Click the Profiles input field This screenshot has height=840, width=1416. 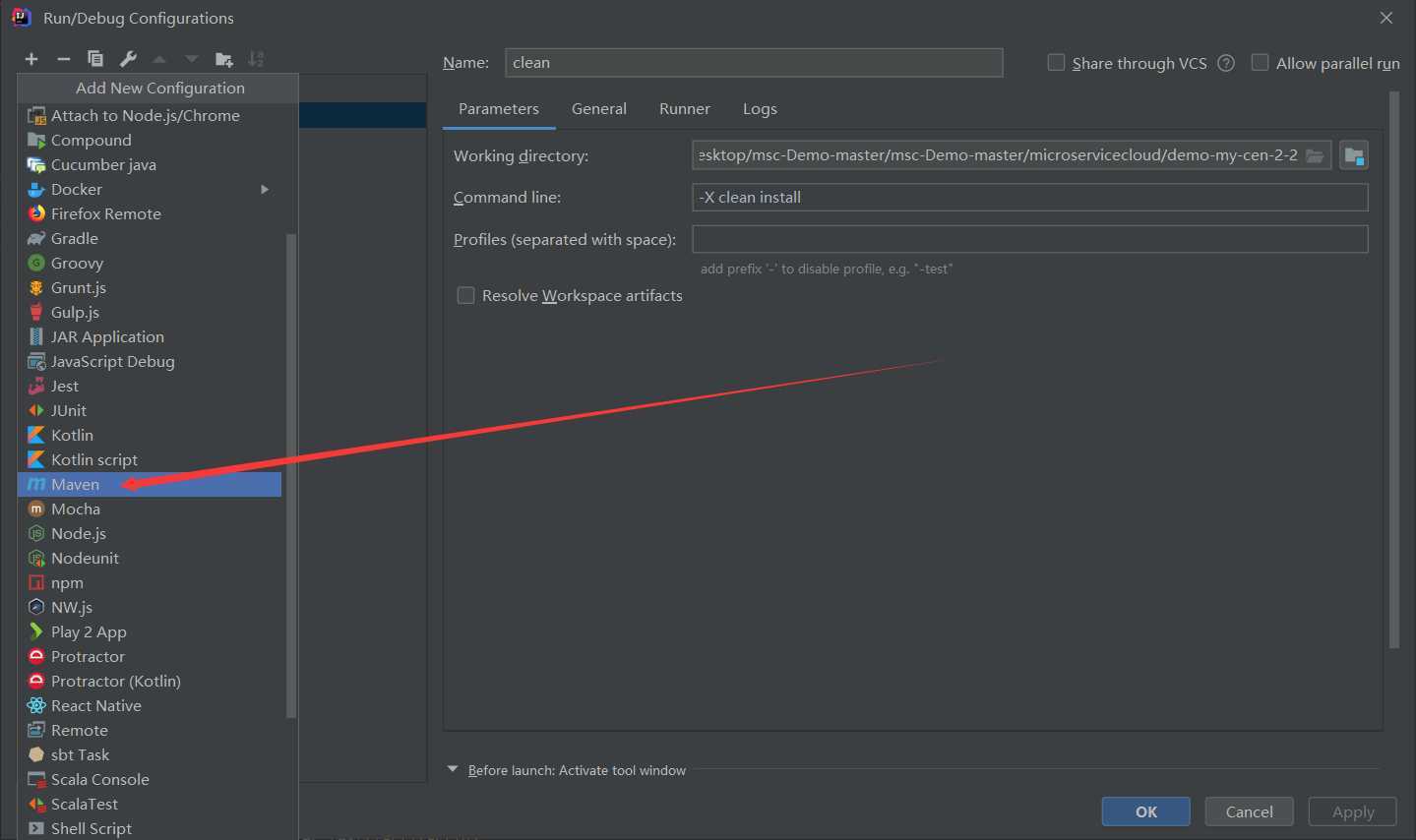pos(1030,239)
